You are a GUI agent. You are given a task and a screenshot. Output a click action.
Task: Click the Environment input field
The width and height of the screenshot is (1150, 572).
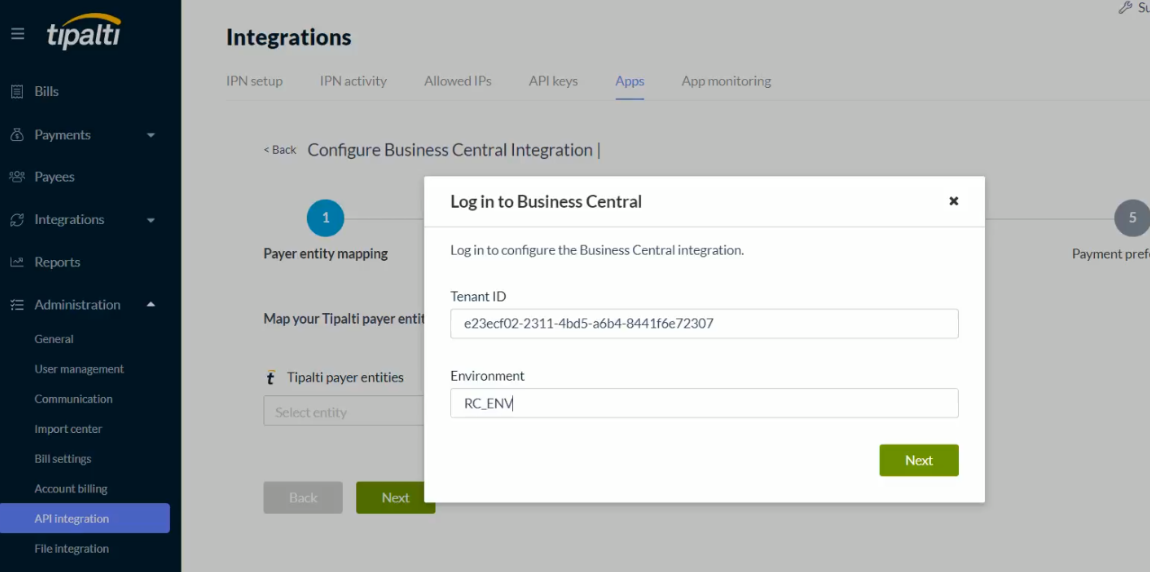point(704,403)
